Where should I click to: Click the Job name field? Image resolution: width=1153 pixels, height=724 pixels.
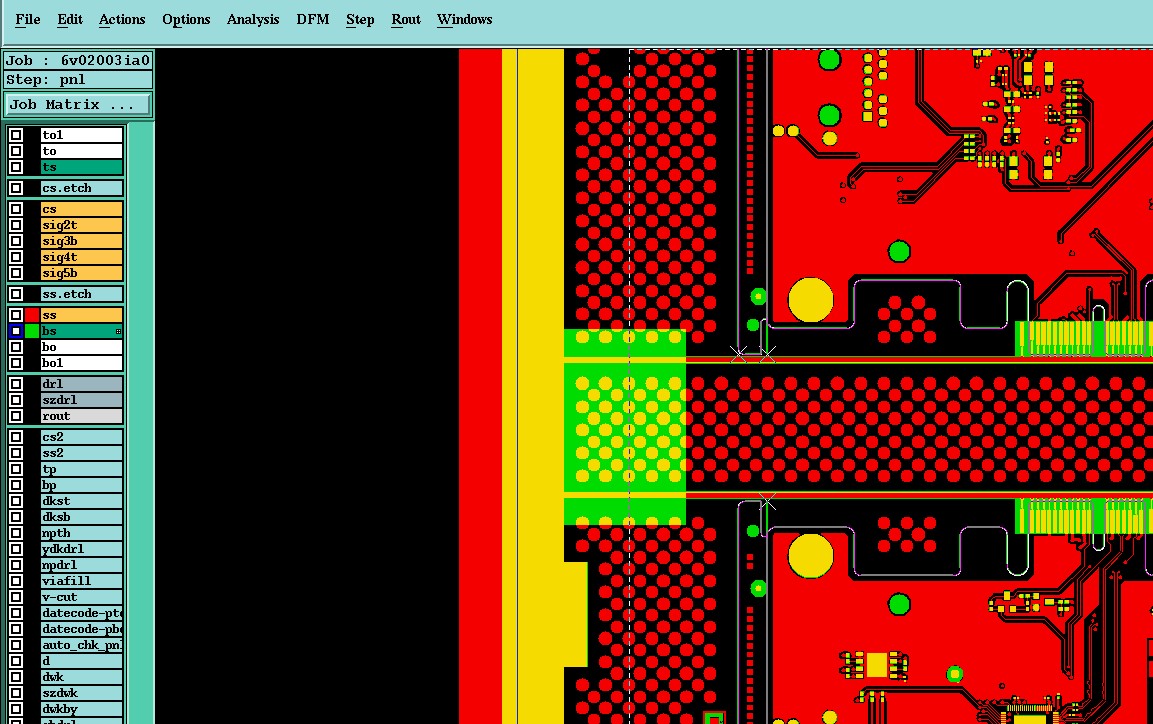pyautogui.click(x=78, y=60)
